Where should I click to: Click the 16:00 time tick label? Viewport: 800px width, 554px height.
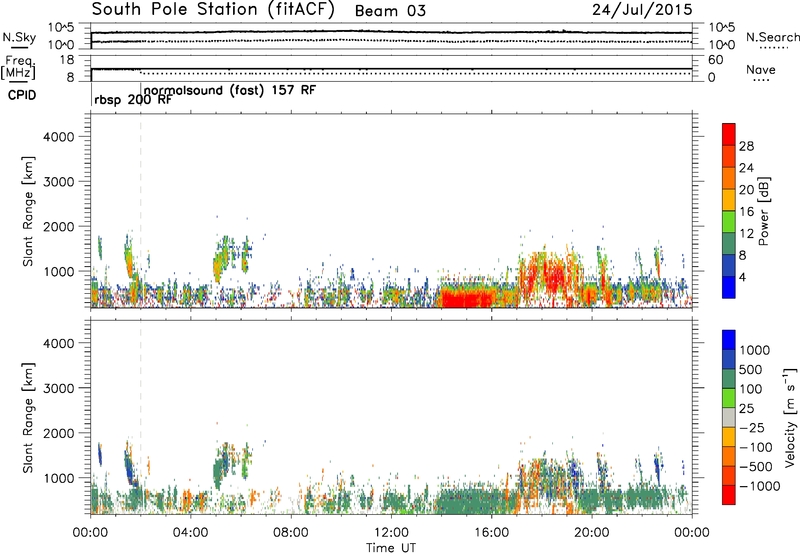pos(491,533)
